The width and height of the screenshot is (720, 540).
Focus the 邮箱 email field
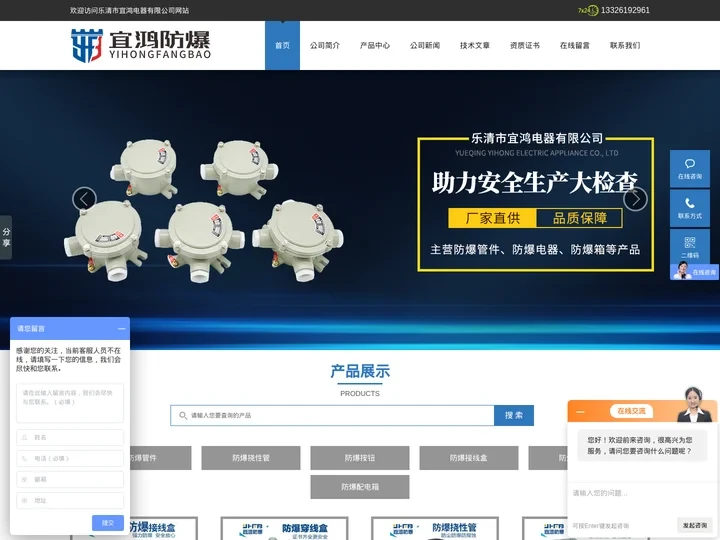[x=70, y=479]
